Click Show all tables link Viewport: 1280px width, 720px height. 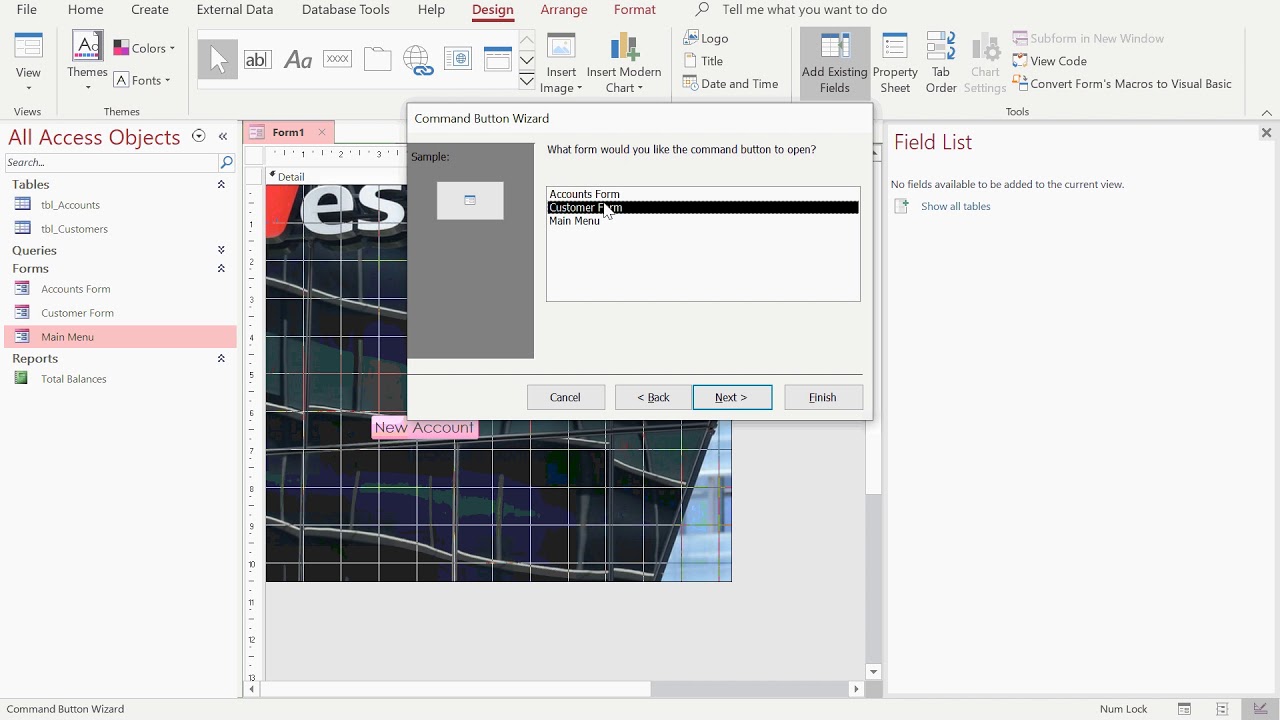tap(955, 206)
